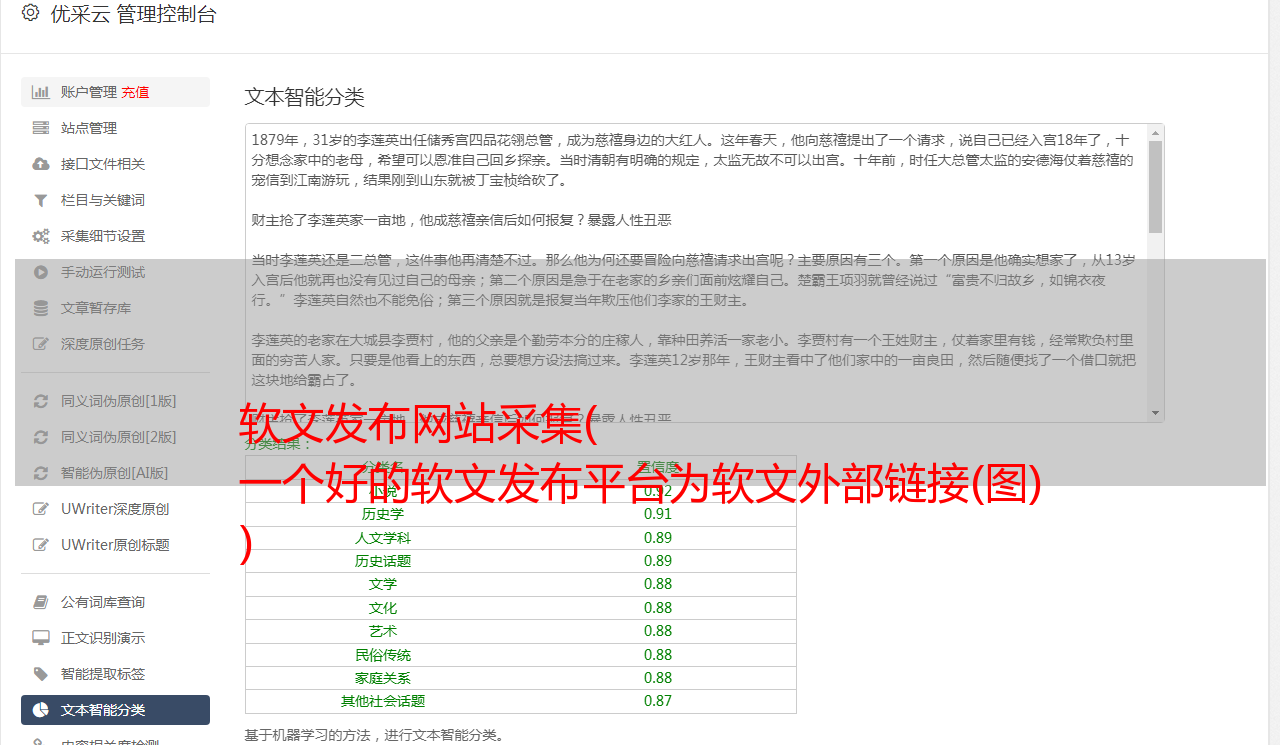Select the 栏目与关键词 sidebar label
Viewport: 1280px width, 745px height.
(103, 200)
